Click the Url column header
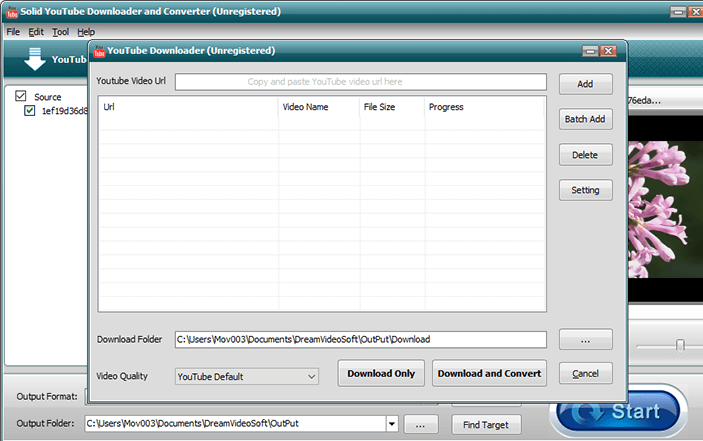The height and width of the screenshot is (441, 703). point(188,107)
